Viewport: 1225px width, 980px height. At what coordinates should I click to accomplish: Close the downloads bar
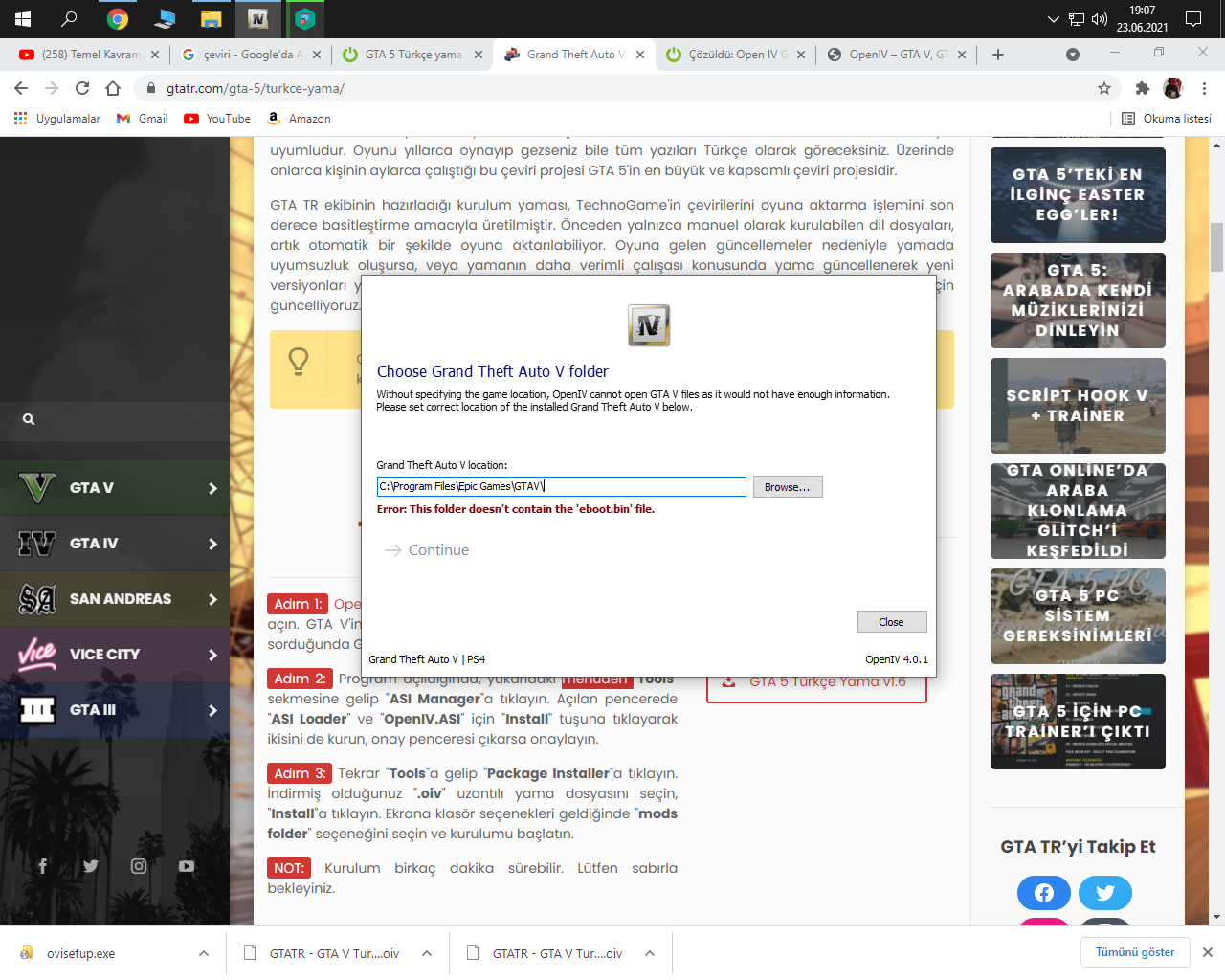pyautogui.click(x=1208, y=952)
